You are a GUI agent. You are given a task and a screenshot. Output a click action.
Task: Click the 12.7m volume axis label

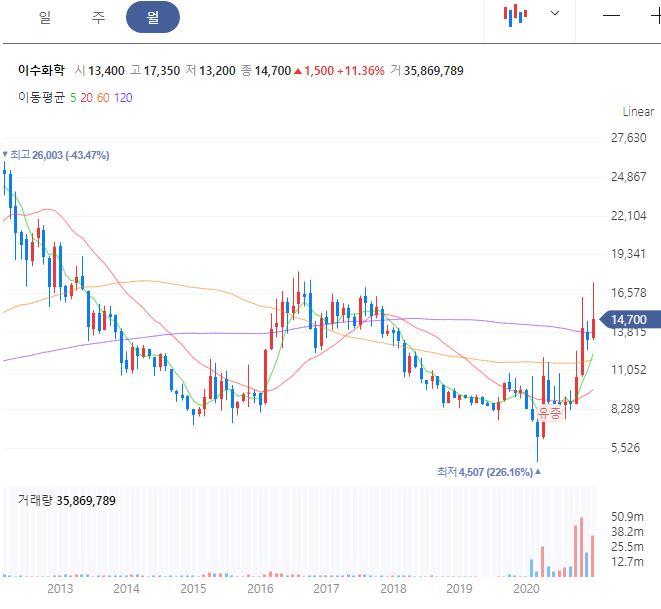point(627,562)
